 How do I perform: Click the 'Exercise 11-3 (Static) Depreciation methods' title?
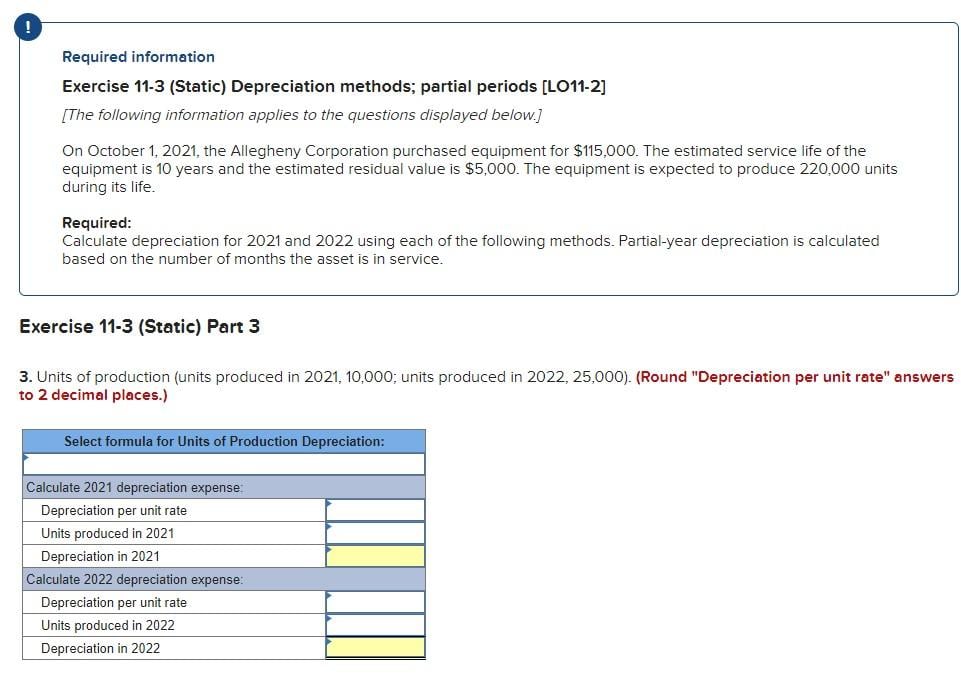click(x=334, y=86)
